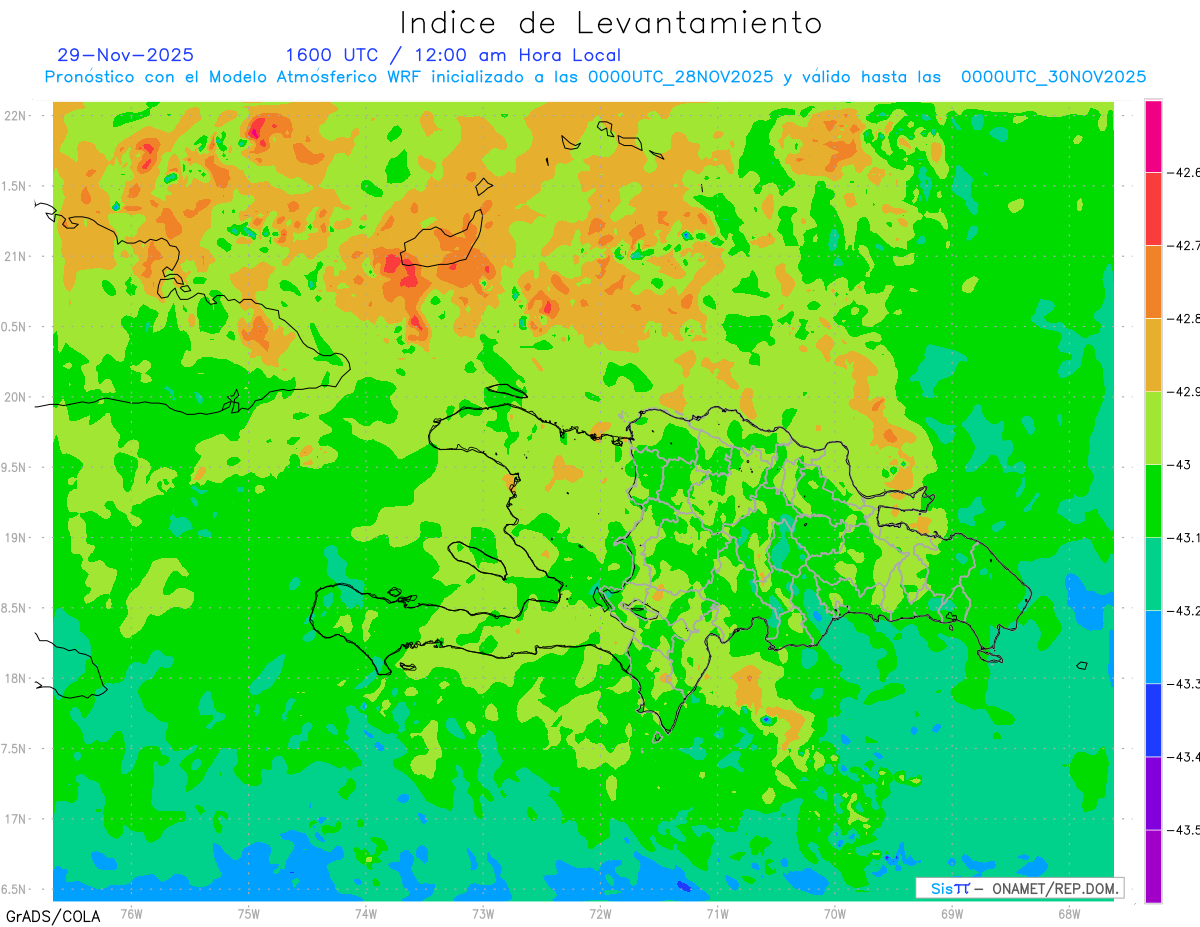Click the '73W' longitude label
This screenshot has width=1200, height=927.
(x=483, y=913)
